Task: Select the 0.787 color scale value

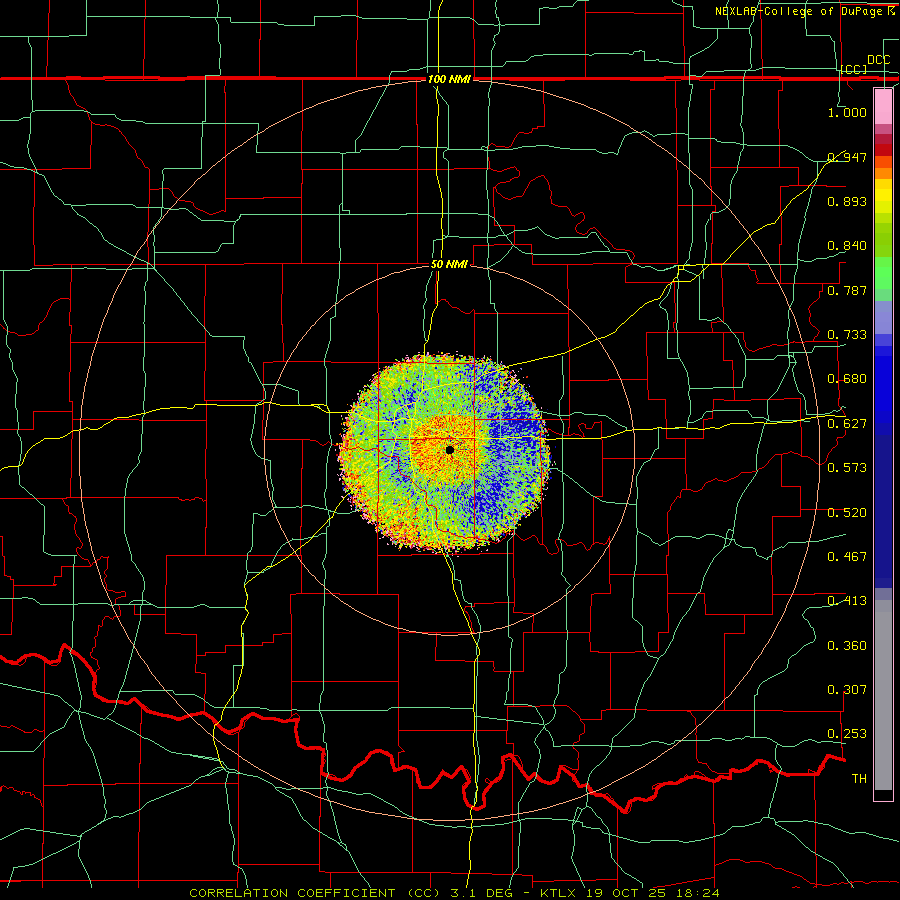Action: [847, 290]
